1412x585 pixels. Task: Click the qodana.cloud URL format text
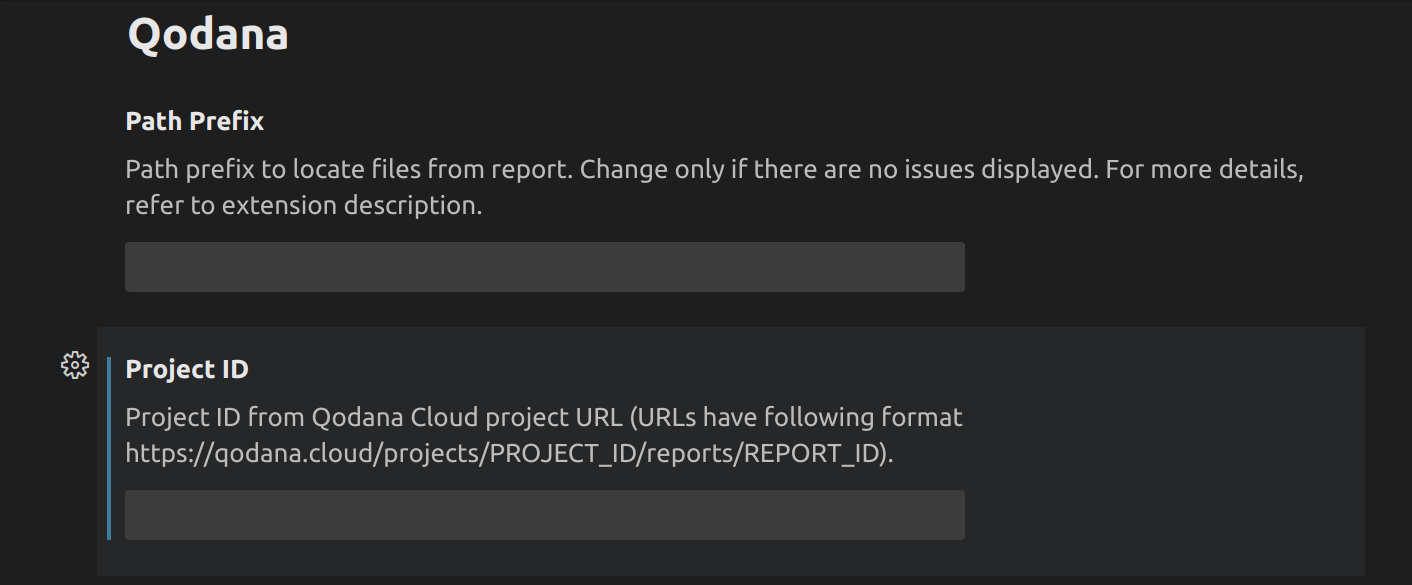point(508,453)
